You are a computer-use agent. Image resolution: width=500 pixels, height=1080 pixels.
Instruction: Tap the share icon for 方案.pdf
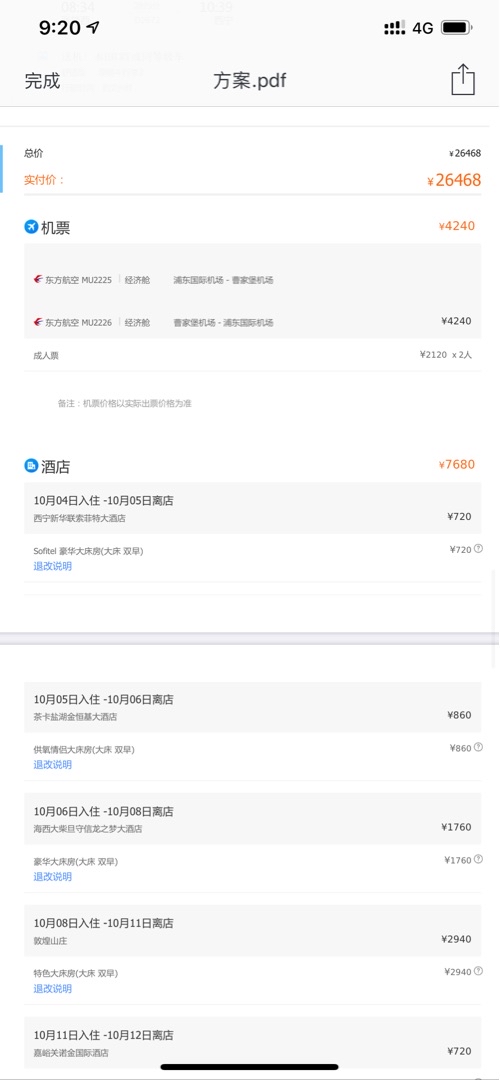463,80
